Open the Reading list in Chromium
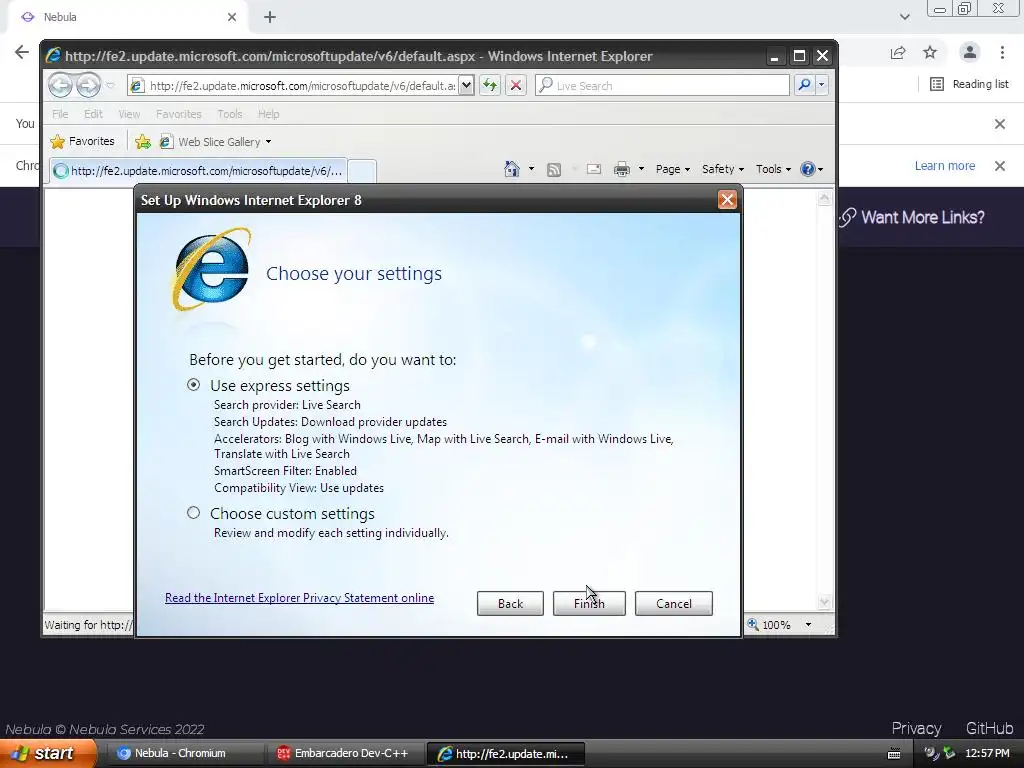Screen dimensions: 1024x768 pyautogui.click(x=969, y=84)
